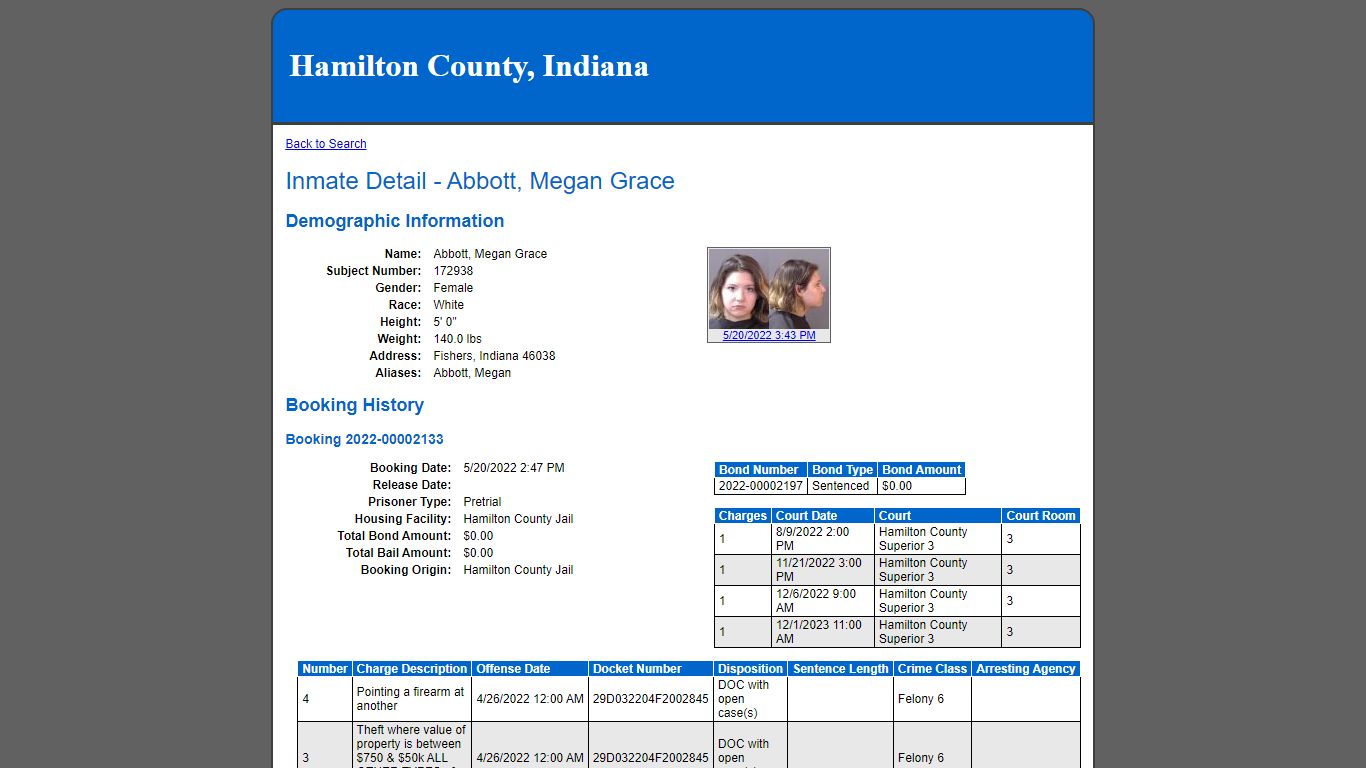This screenshot has width=1366, height=768.
Task: Select the bond type Sentenced cell
Action: pos(841,486)
